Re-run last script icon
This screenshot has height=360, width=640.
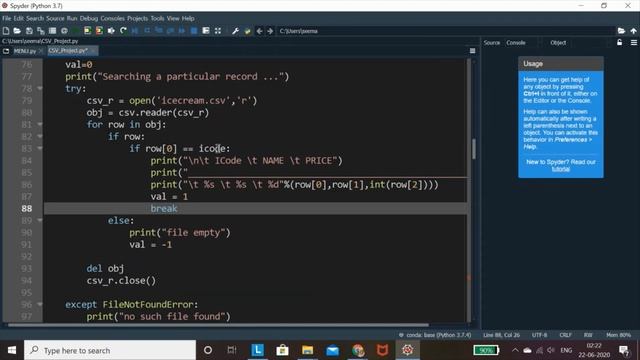[x=123, y=31]
